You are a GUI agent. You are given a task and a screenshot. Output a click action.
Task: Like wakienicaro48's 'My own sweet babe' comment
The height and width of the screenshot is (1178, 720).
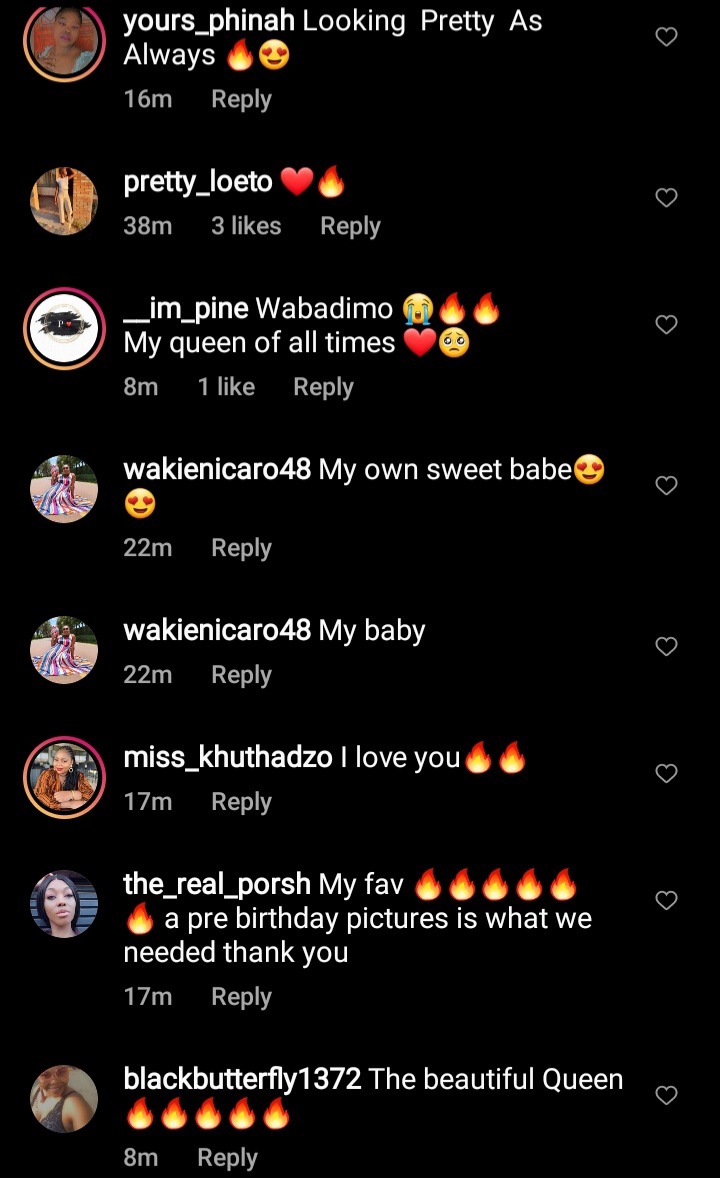(667, 485)
